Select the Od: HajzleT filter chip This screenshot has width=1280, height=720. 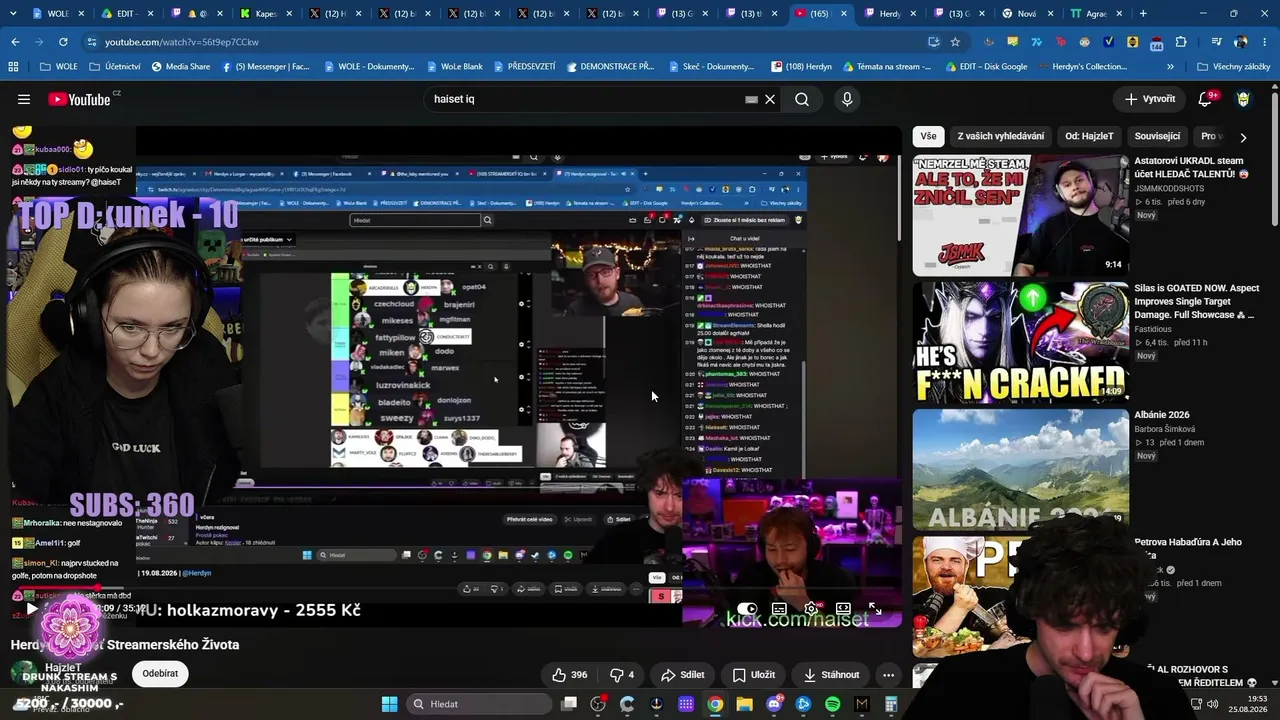1089,136
